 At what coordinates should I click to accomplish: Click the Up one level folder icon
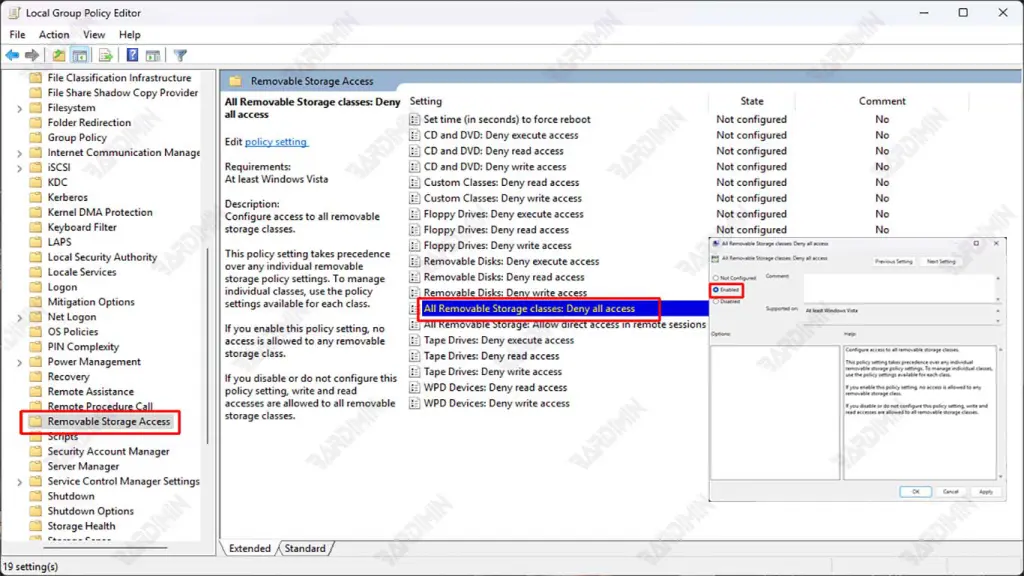pyautogui.click(x=59, y=56)
